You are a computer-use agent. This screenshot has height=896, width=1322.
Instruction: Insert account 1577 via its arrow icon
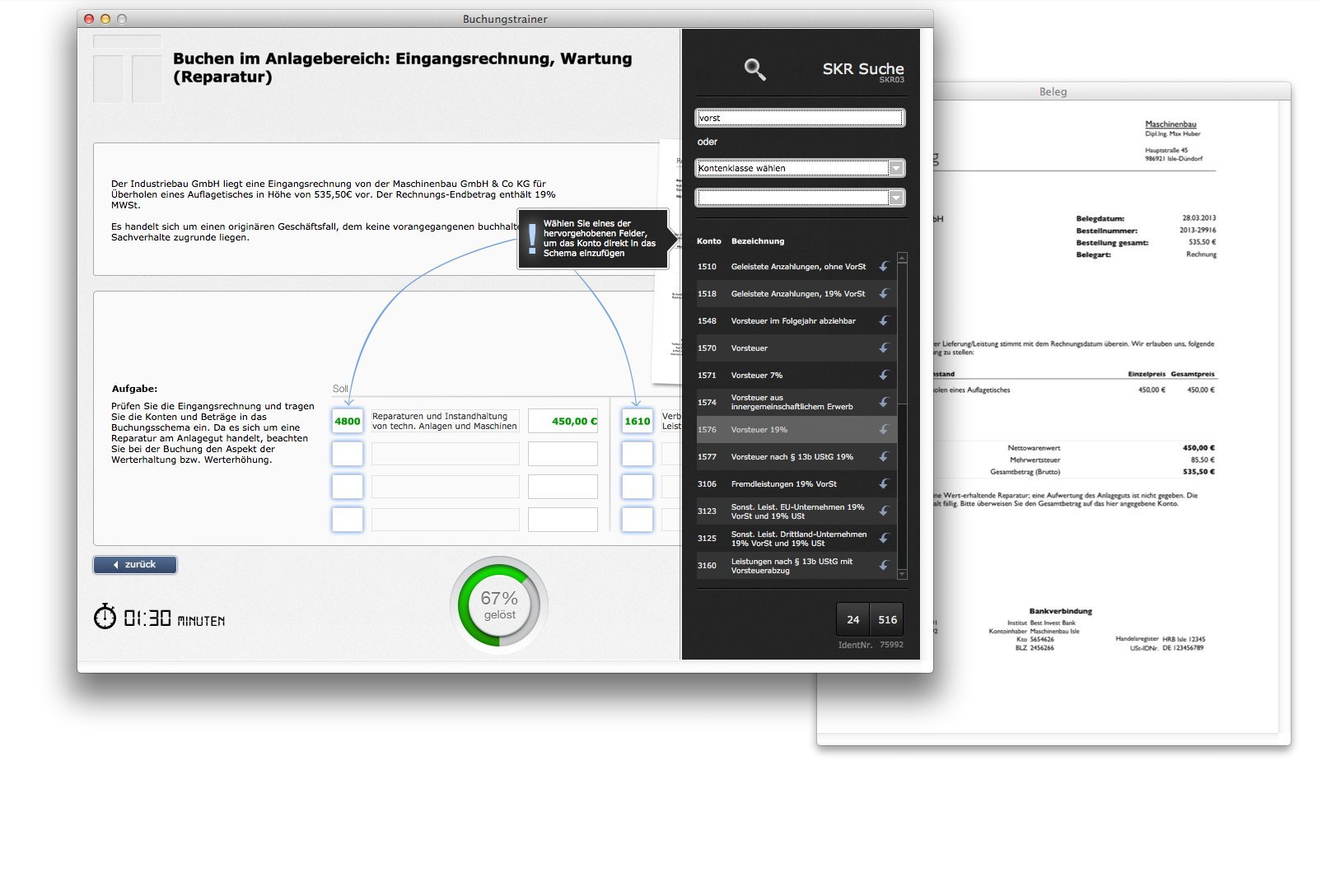tap(884, 456)
